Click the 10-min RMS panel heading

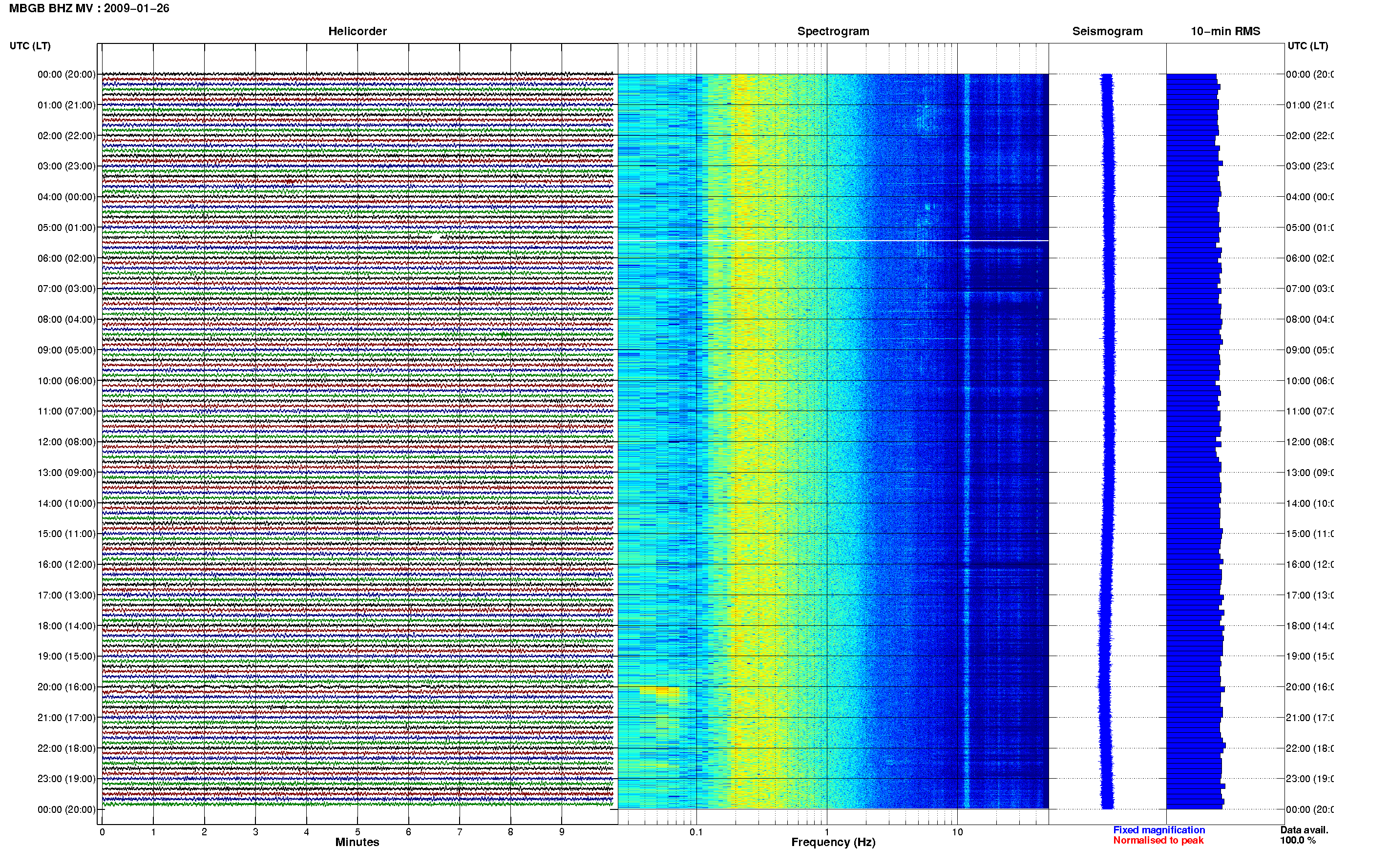1225,31
